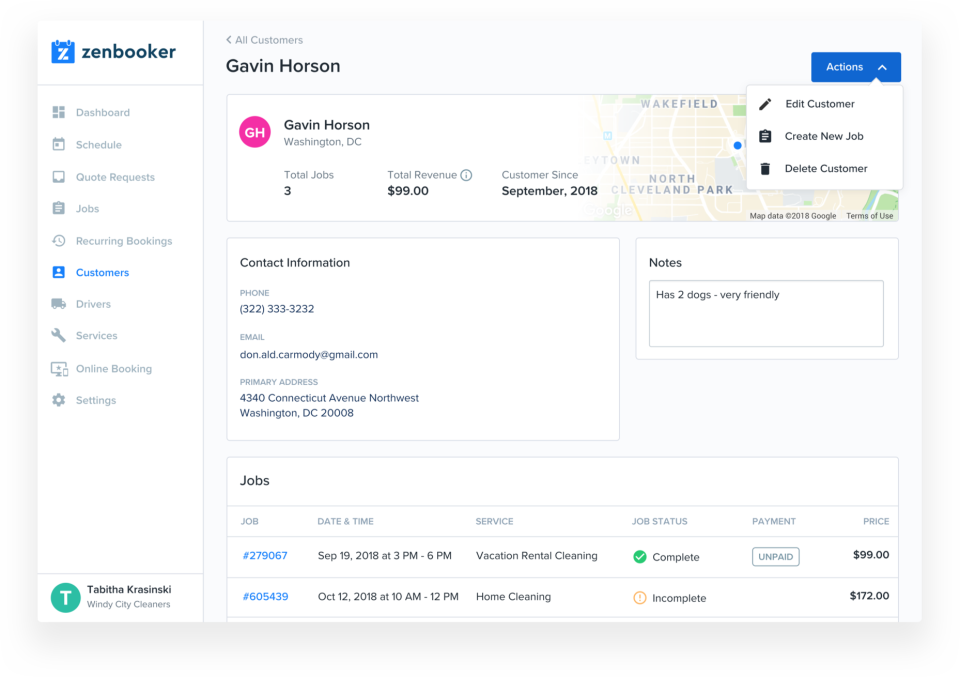Click the Total Revenue info icon
This screenshot has width=960, height=677.
pyautogui.click(x=465, y=173)
